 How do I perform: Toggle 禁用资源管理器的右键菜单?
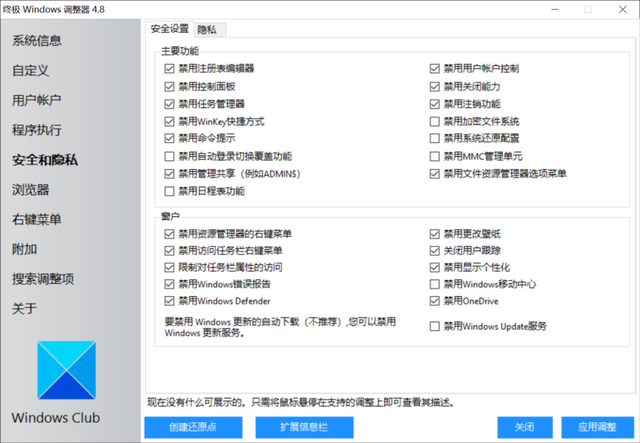coord(169,234)
